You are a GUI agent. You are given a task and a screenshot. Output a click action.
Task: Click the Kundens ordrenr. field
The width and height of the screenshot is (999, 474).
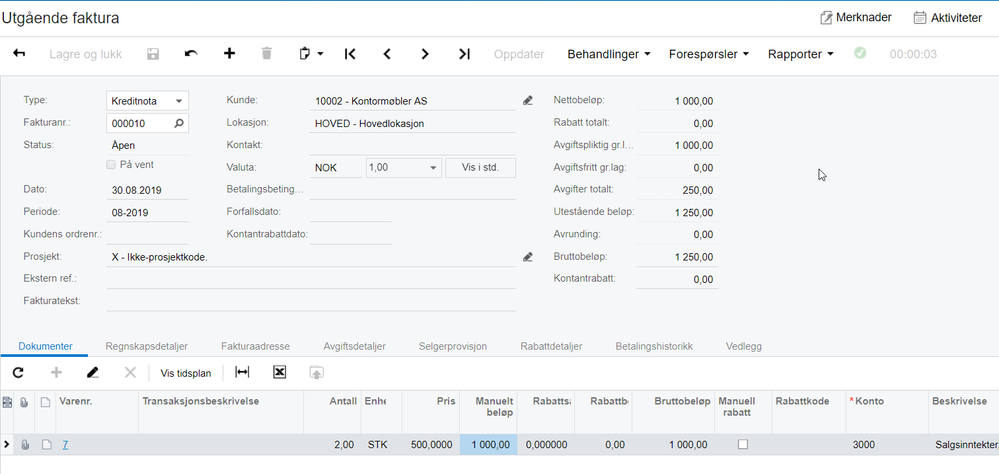tap(147, 234)
